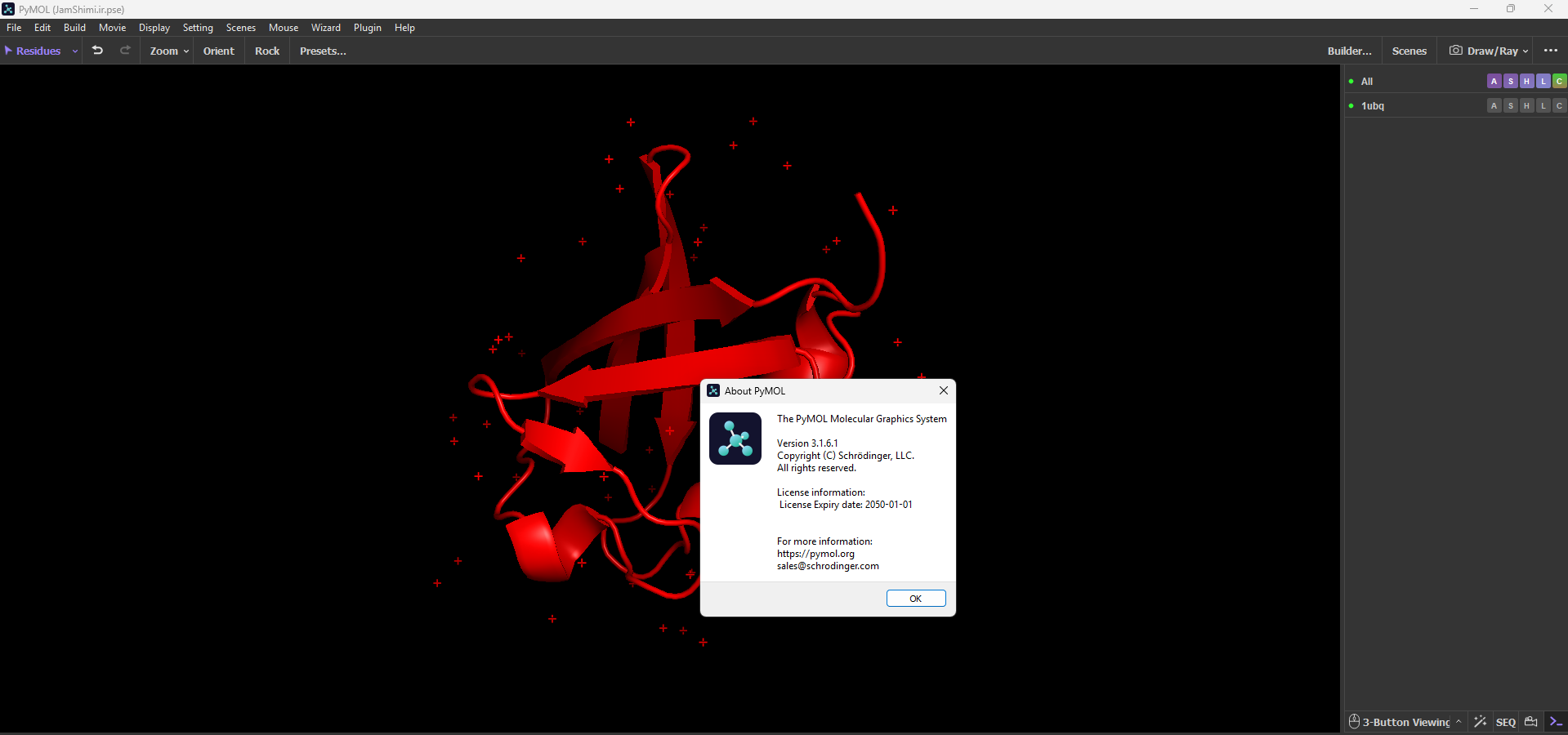Open the Edit menu
The image size is (1568, 735).
click(42, 27)
